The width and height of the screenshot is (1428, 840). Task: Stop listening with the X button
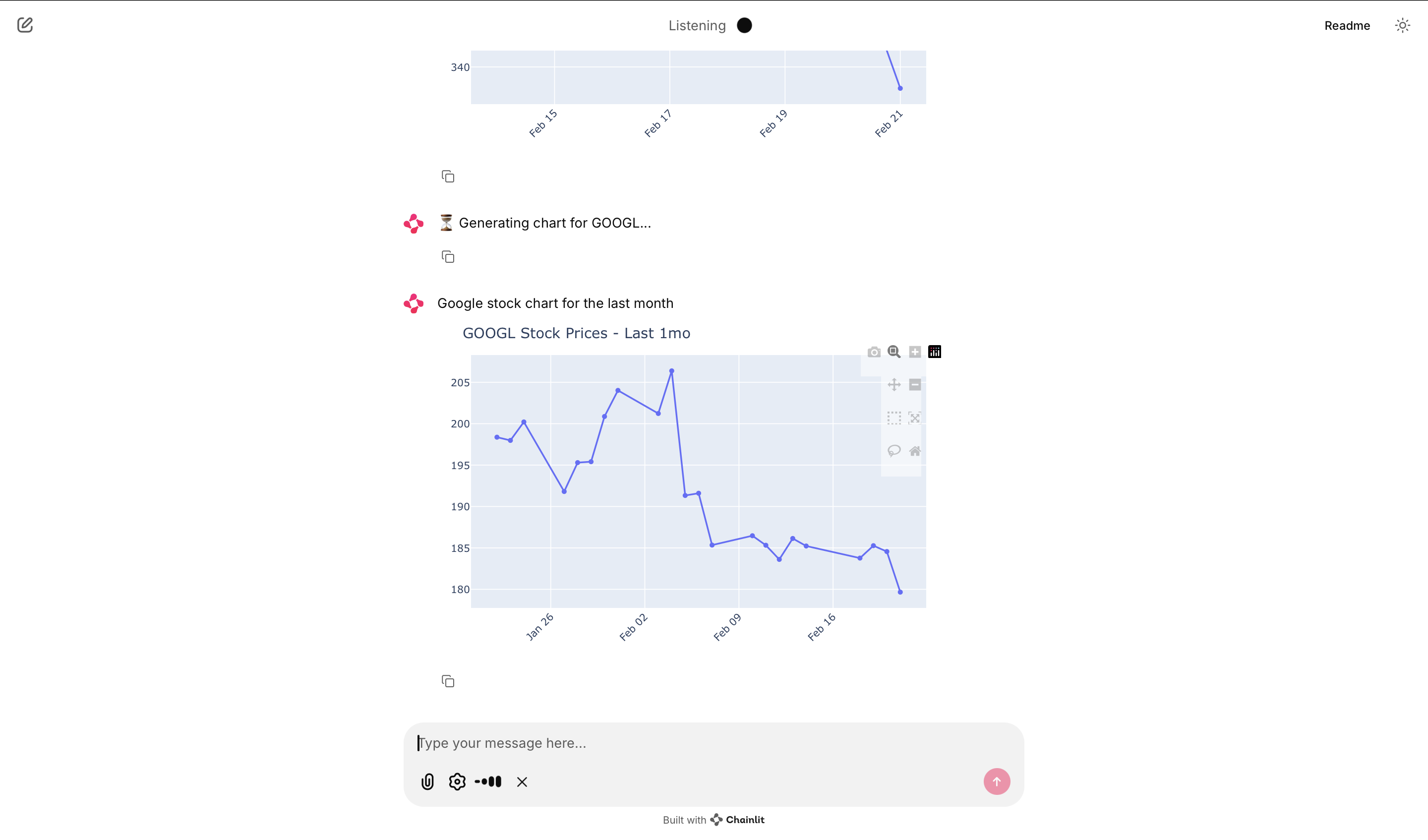pyautogui.click(x=522, y=782)
